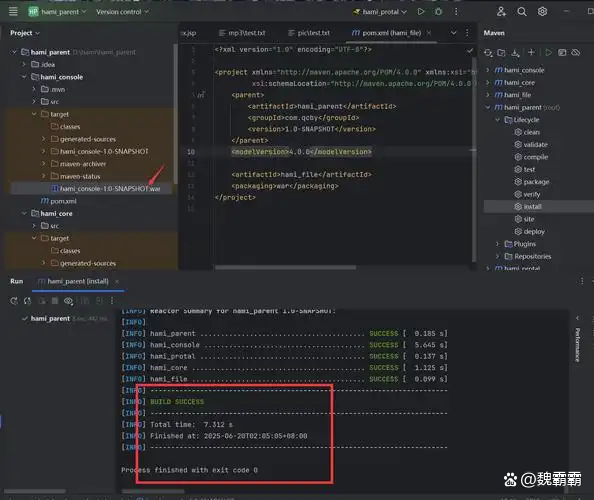Close the pom.xml (hami_file) tab
The height and width of the screenshot is (500, 594).
pyautogui.click(x=429, y=33)
